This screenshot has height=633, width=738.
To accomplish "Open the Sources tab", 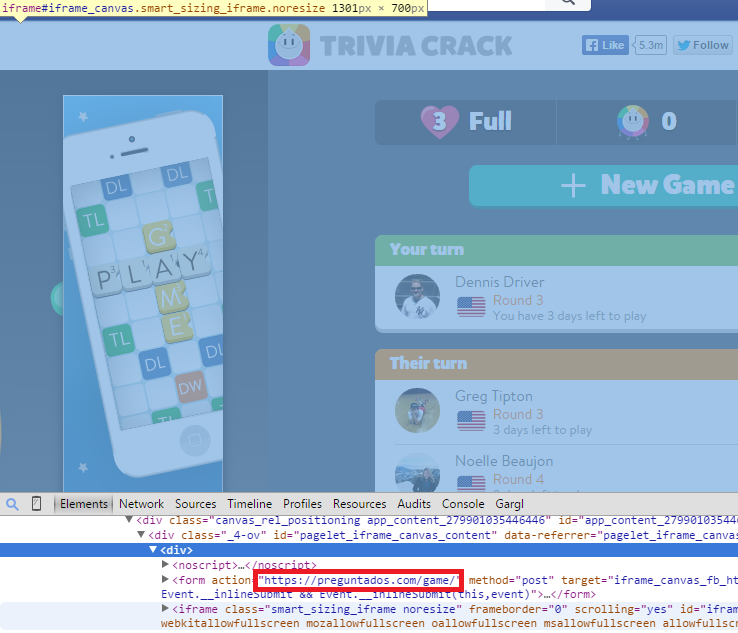I will [x=195, y=504].
